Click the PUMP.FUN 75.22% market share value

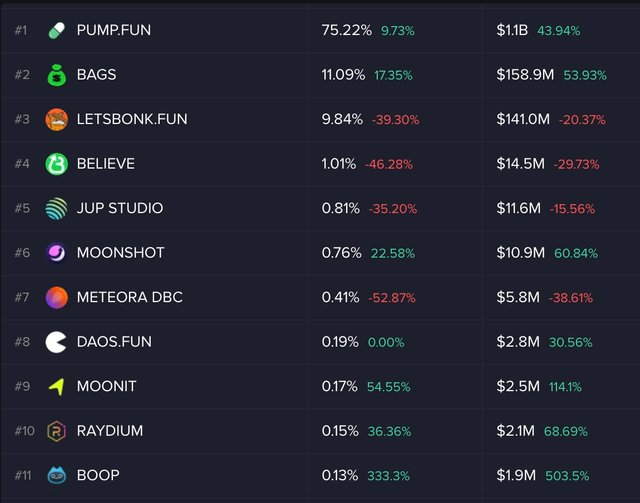click(347, 30)
